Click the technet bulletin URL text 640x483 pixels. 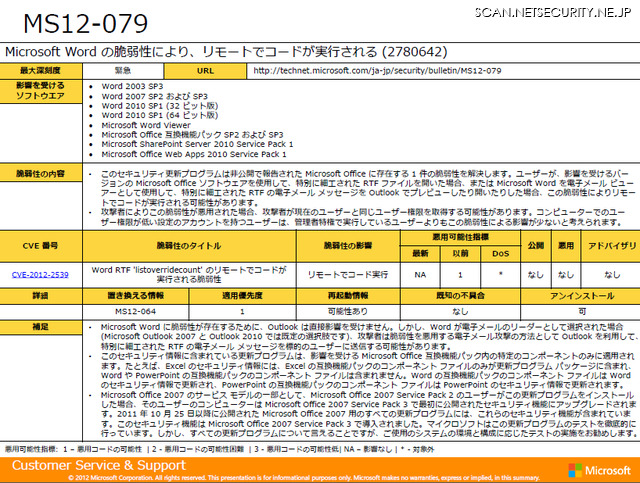[377, 71]
